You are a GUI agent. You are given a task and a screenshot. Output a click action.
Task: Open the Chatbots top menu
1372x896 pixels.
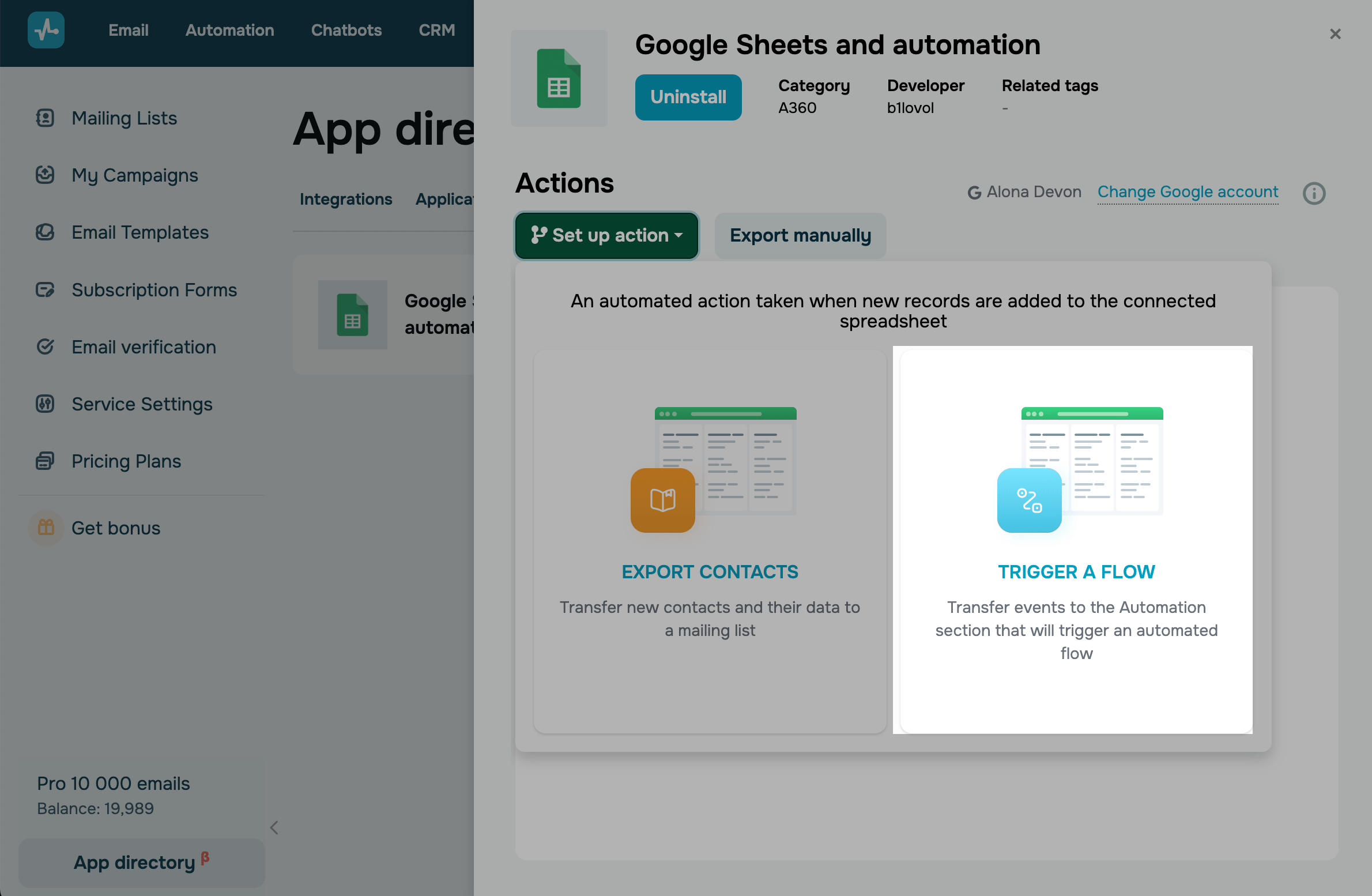(x=346, y=30)
